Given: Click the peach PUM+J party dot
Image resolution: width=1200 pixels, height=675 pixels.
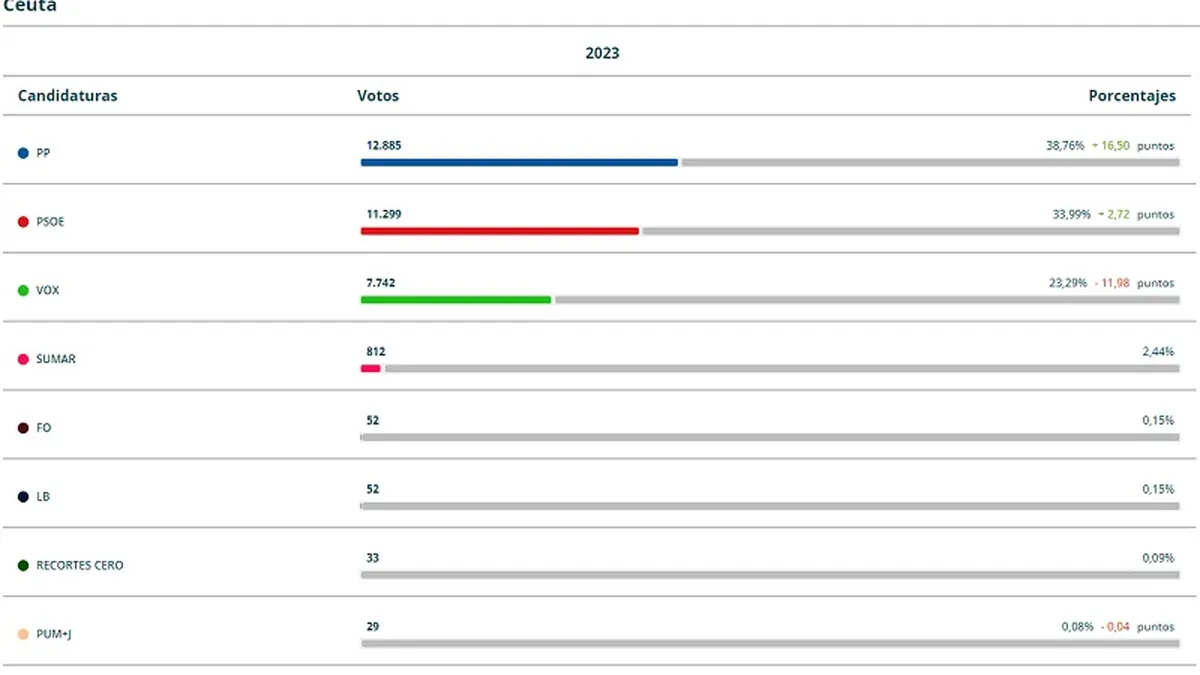Looking at the screenshot, I should click(x=23, y=634).
